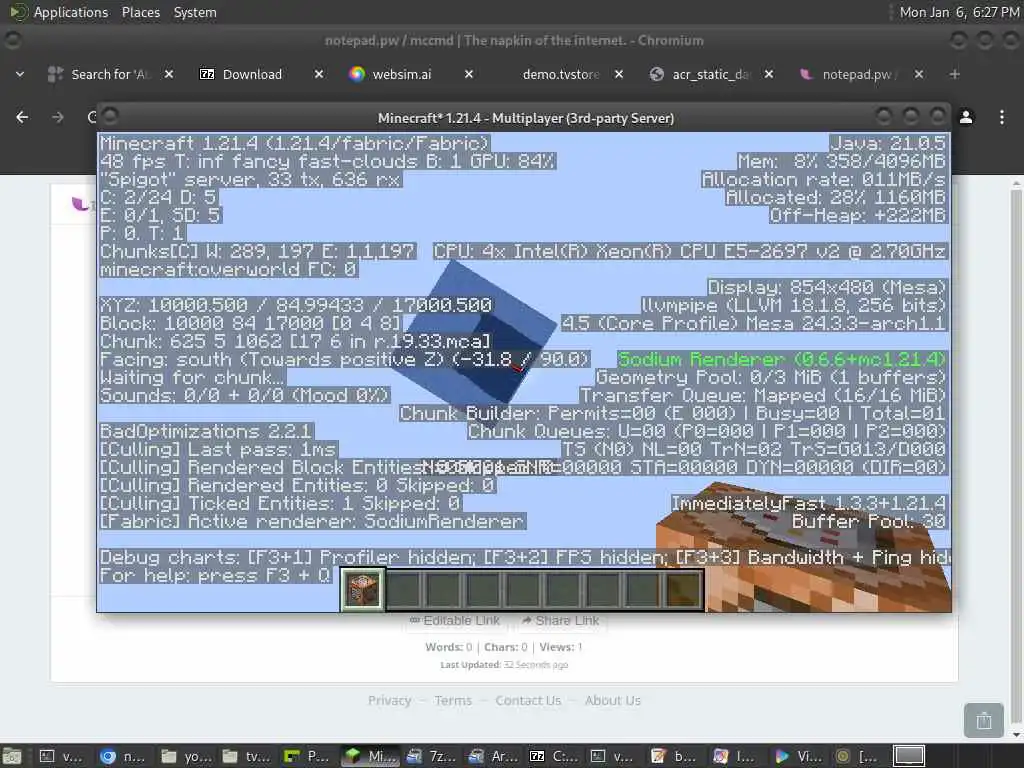Click the Sodium Renderer green text
The width and height of the screenshot is (1024, 768).
[781, 359]
